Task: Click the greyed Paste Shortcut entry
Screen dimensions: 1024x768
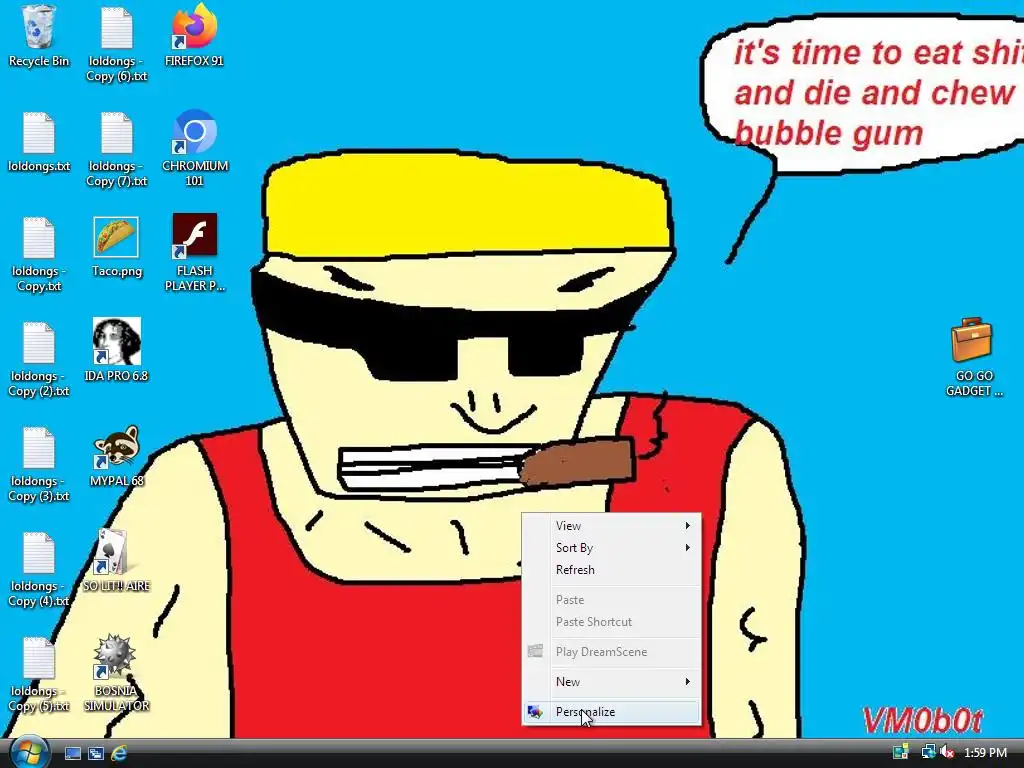Action: coord(611,622)
